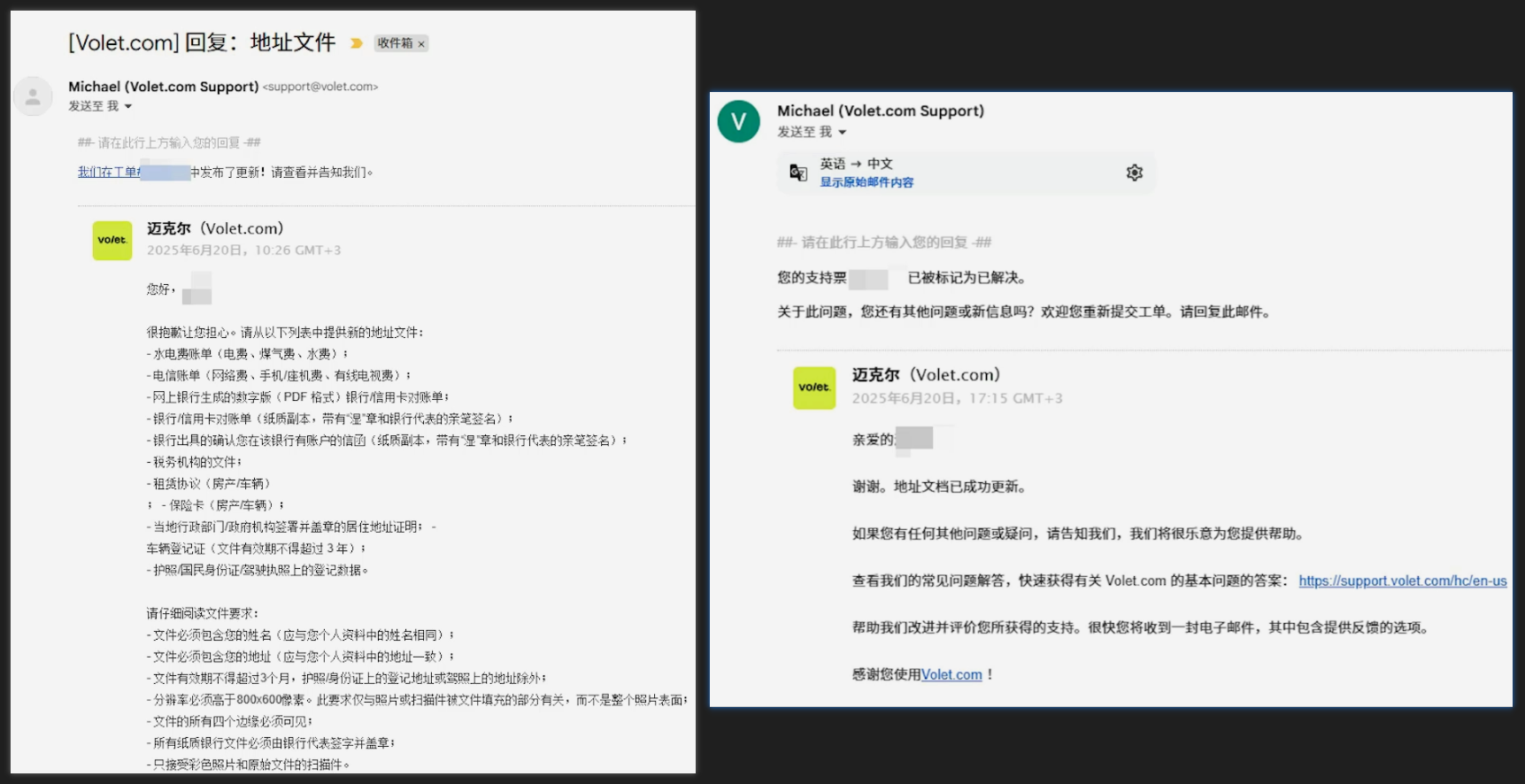The height and width of the screenshot is (784, 1525).
Task: Click the 请仔细阅读文件要求 heading line
Action: tap(203, 613)
